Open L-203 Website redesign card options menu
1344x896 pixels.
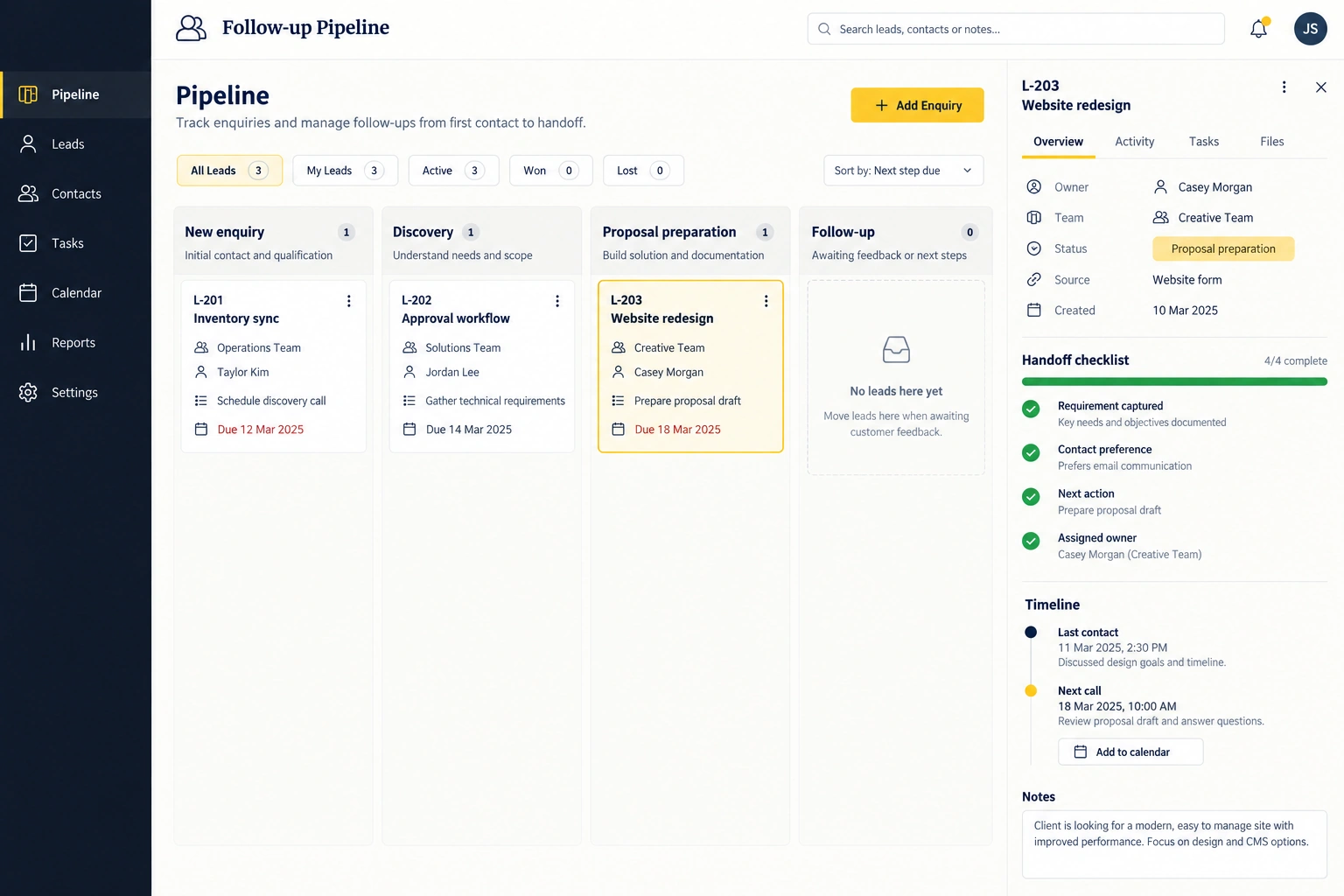[x=766, y=301]
